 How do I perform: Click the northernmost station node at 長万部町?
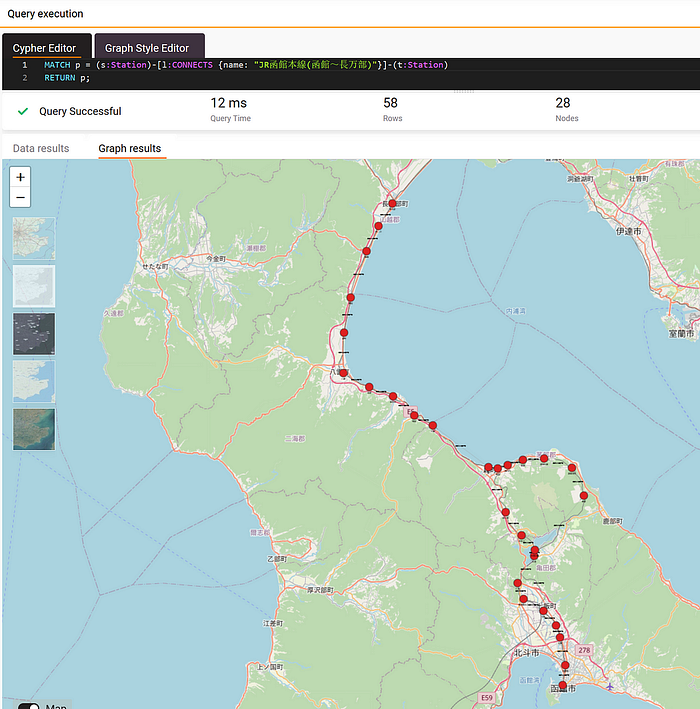(x=392, y=203)
